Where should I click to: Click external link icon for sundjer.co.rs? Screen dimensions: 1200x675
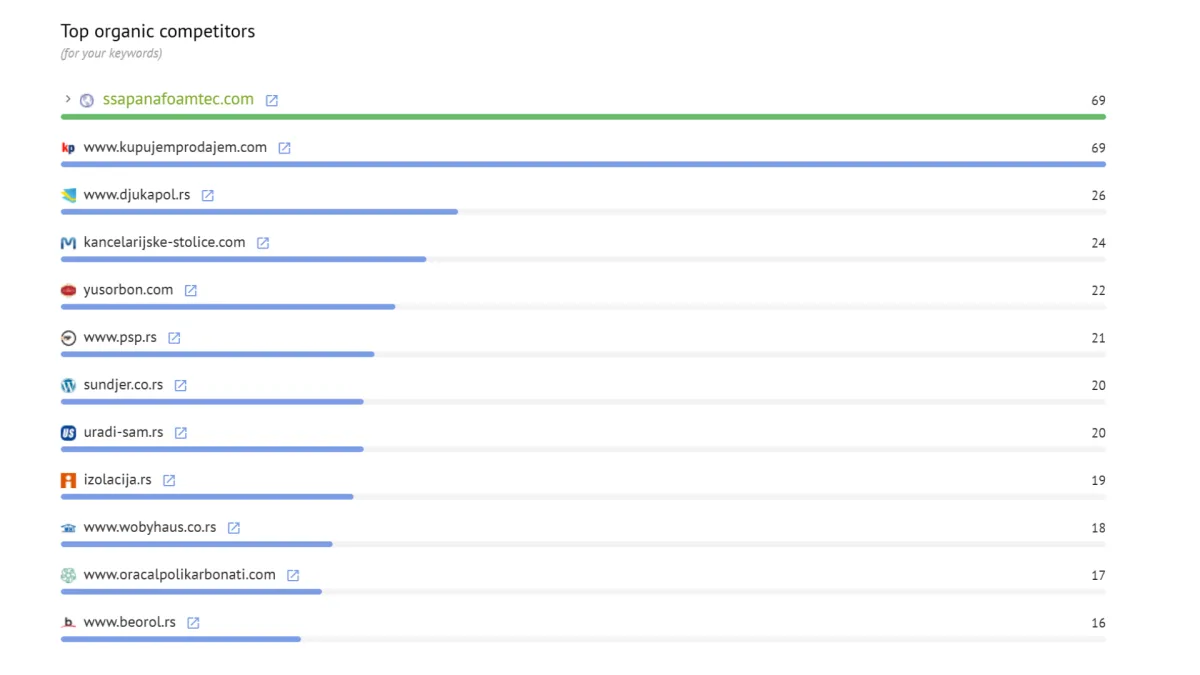point(181,385)
